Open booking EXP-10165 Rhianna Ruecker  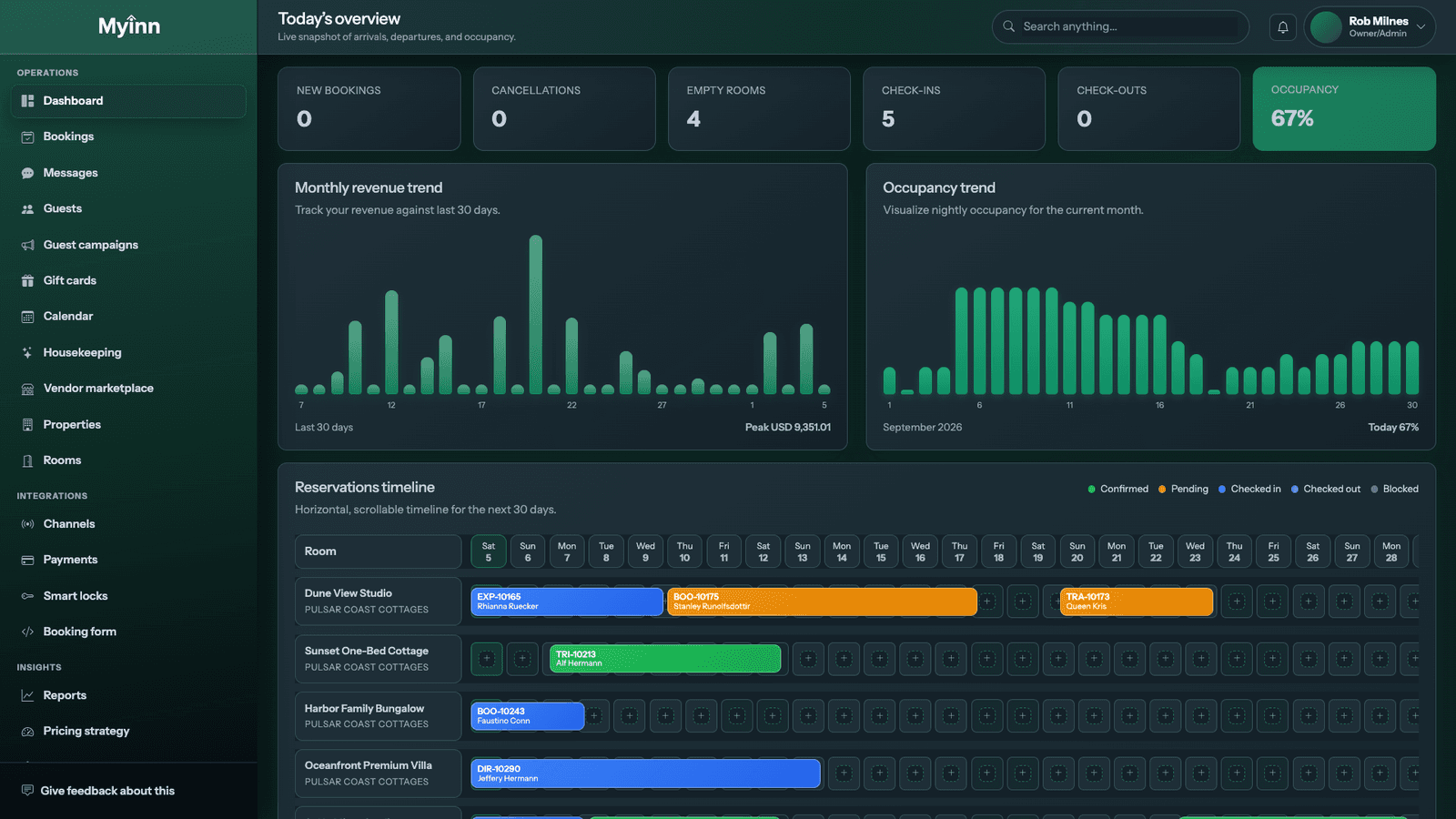[x=567, y=602]
